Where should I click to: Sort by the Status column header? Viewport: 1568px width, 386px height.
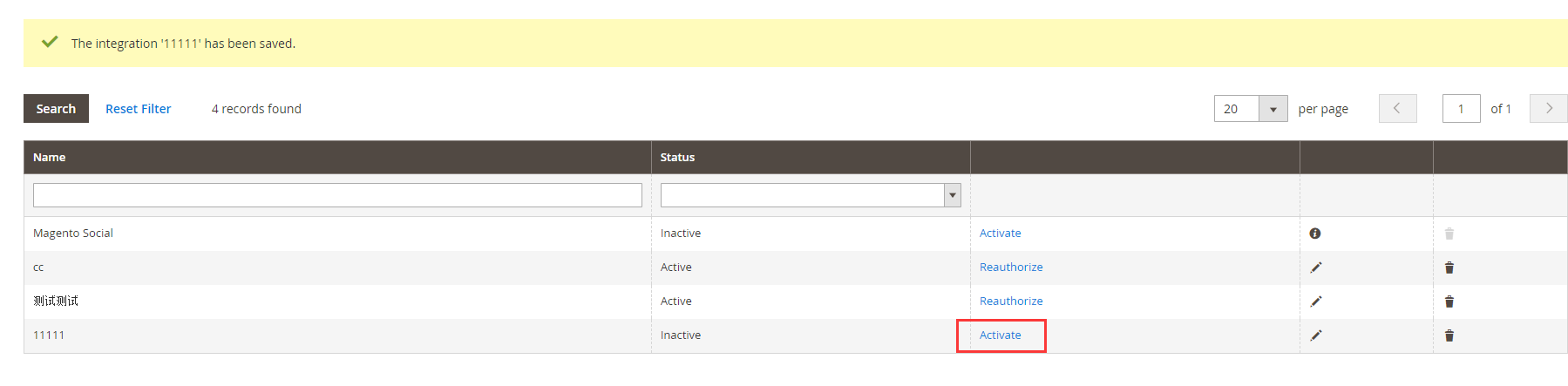click(x=677, y=158)
